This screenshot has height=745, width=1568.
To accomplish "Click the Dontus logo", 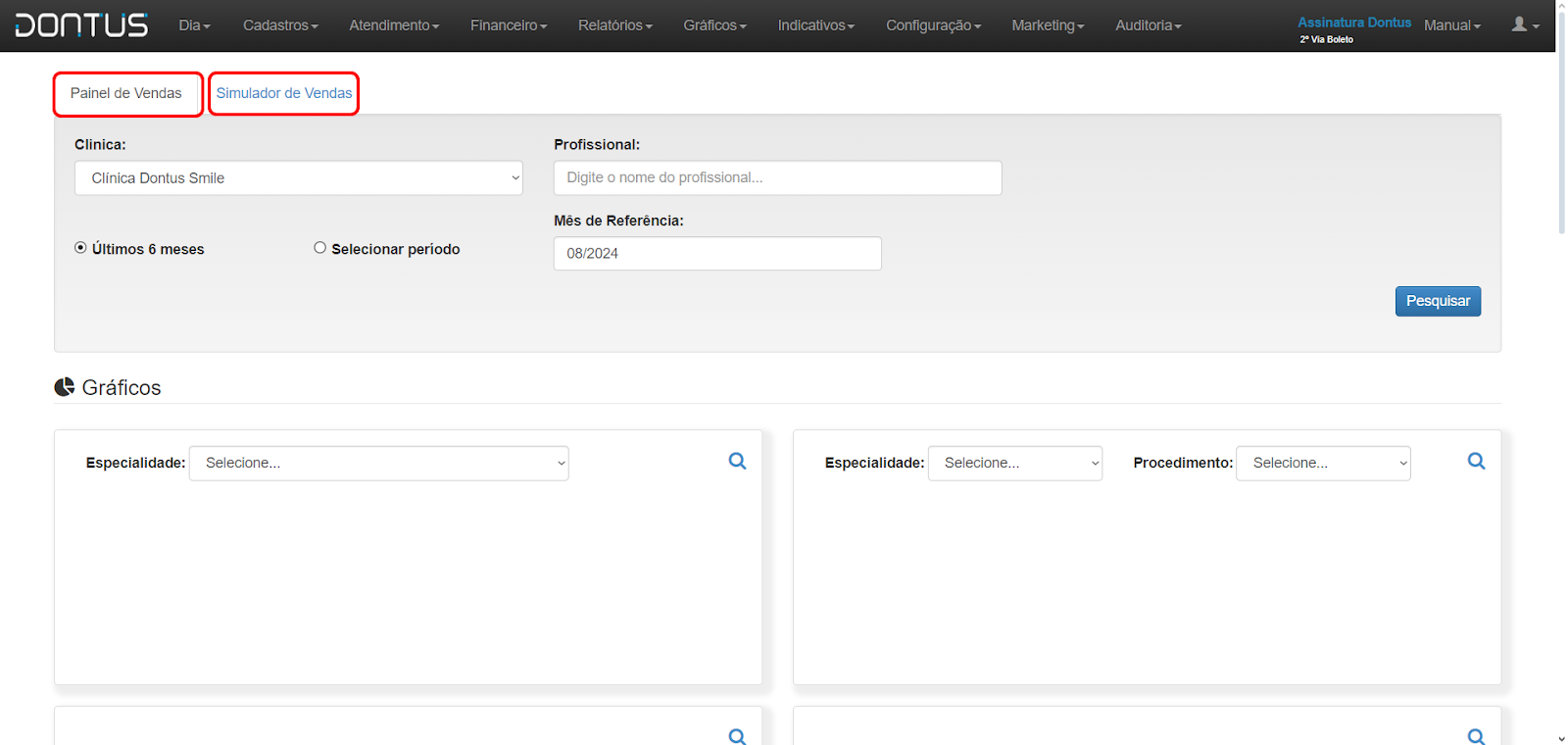I will pyautogui.click(x=81, y=25).
